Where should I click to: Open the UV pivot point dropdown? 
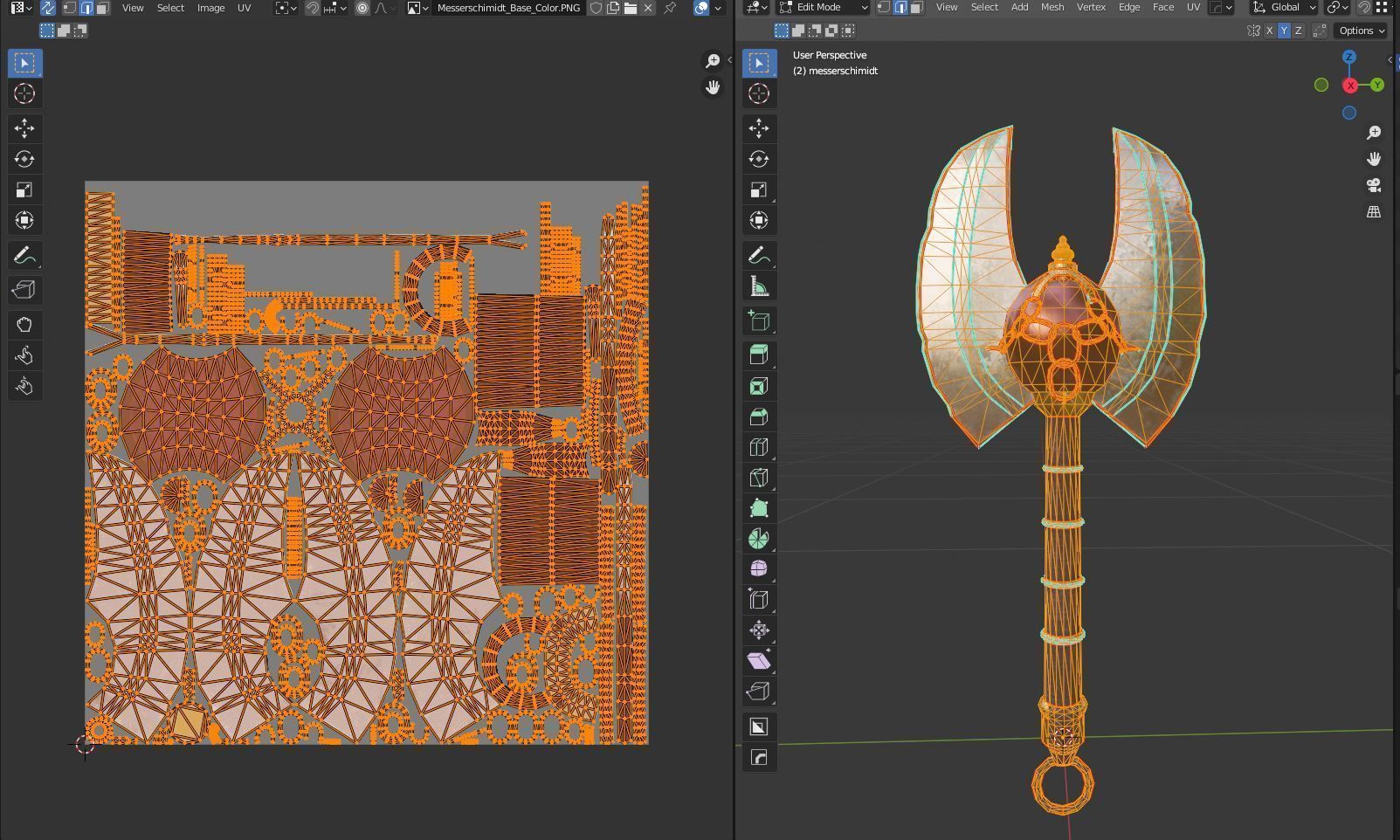(285, 8)
